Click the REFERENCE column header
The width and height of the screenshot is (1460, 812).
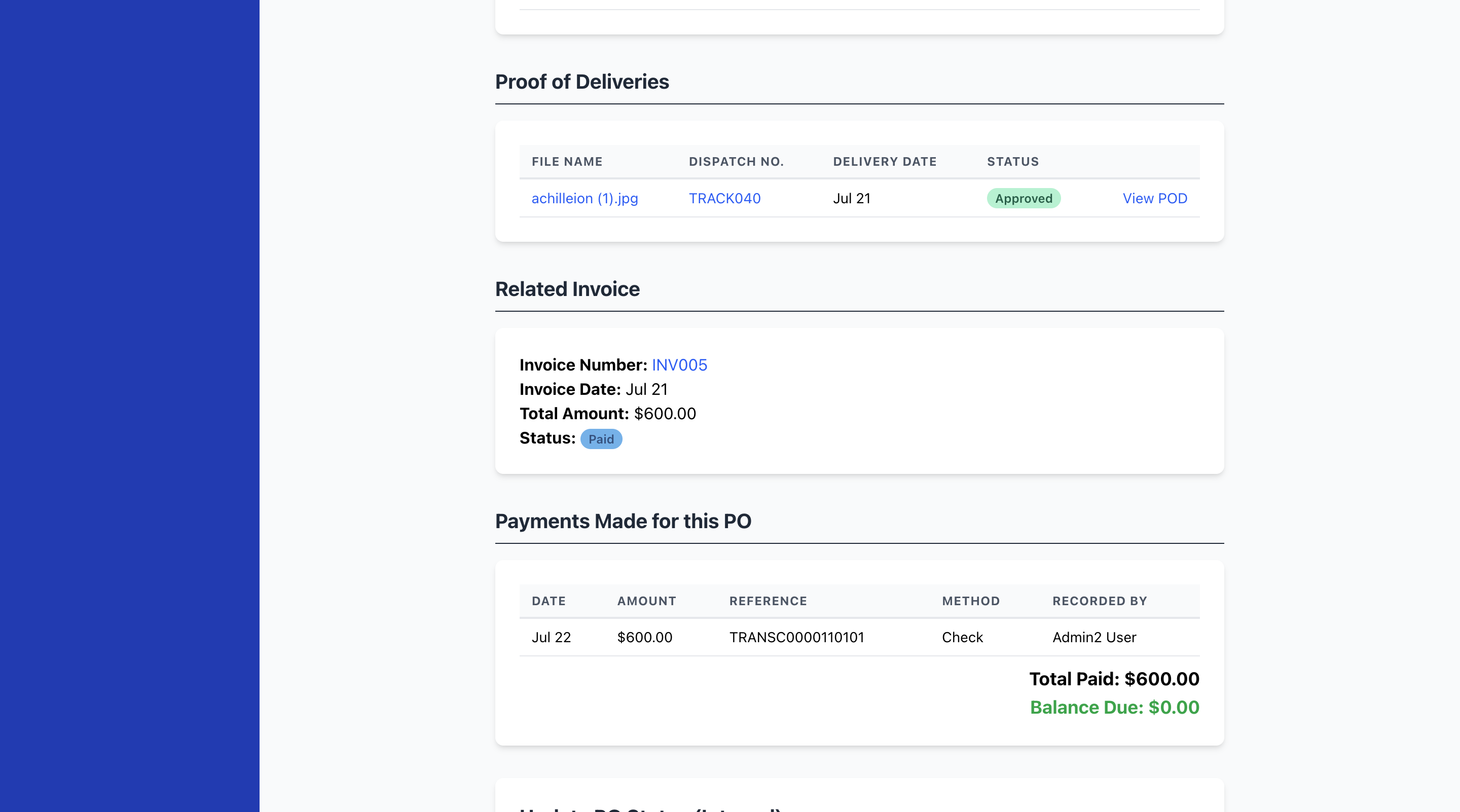pyautogui.click(x=768, y=601)
